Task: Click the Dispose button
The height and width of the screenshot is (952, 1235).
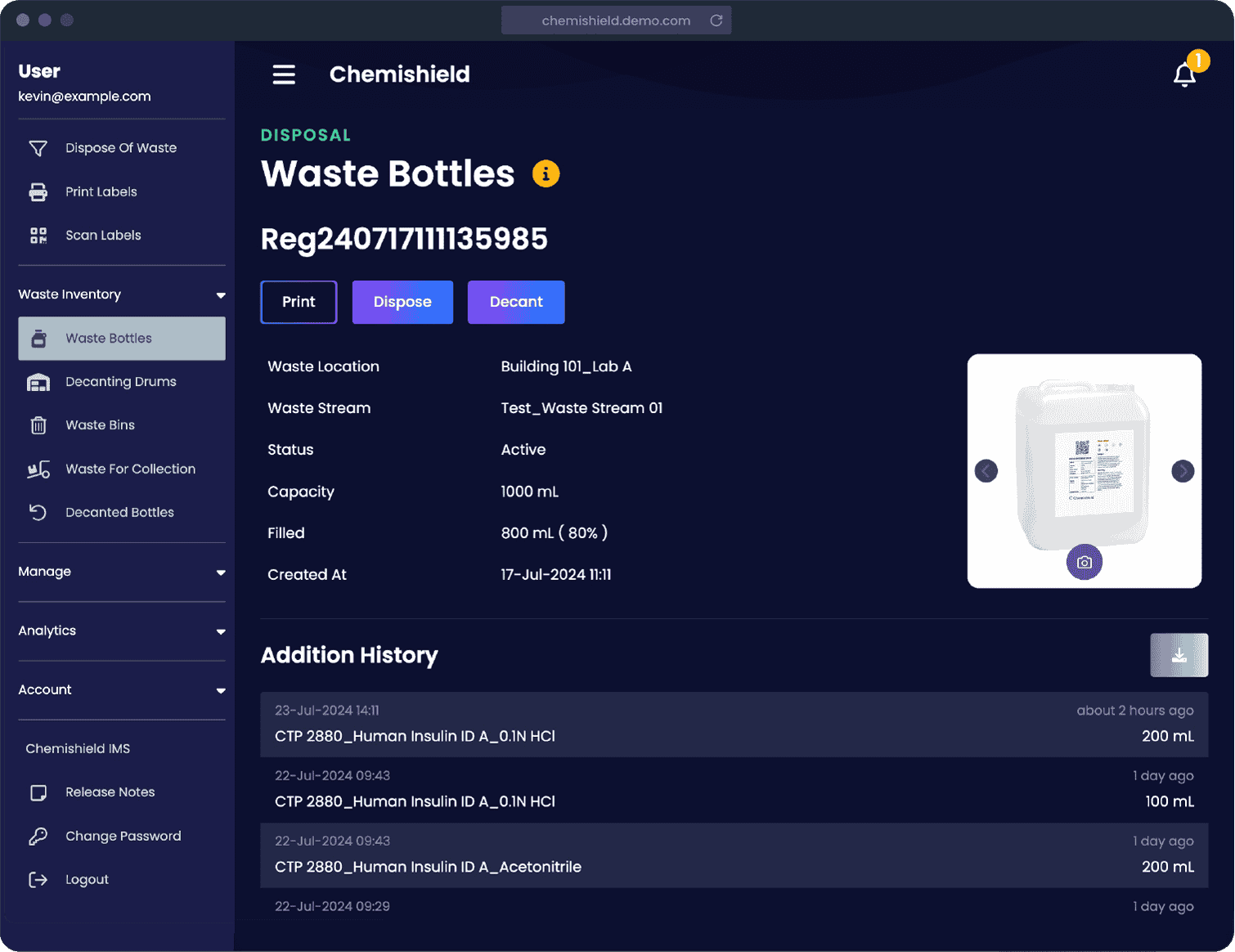Action: pos(402,302)
